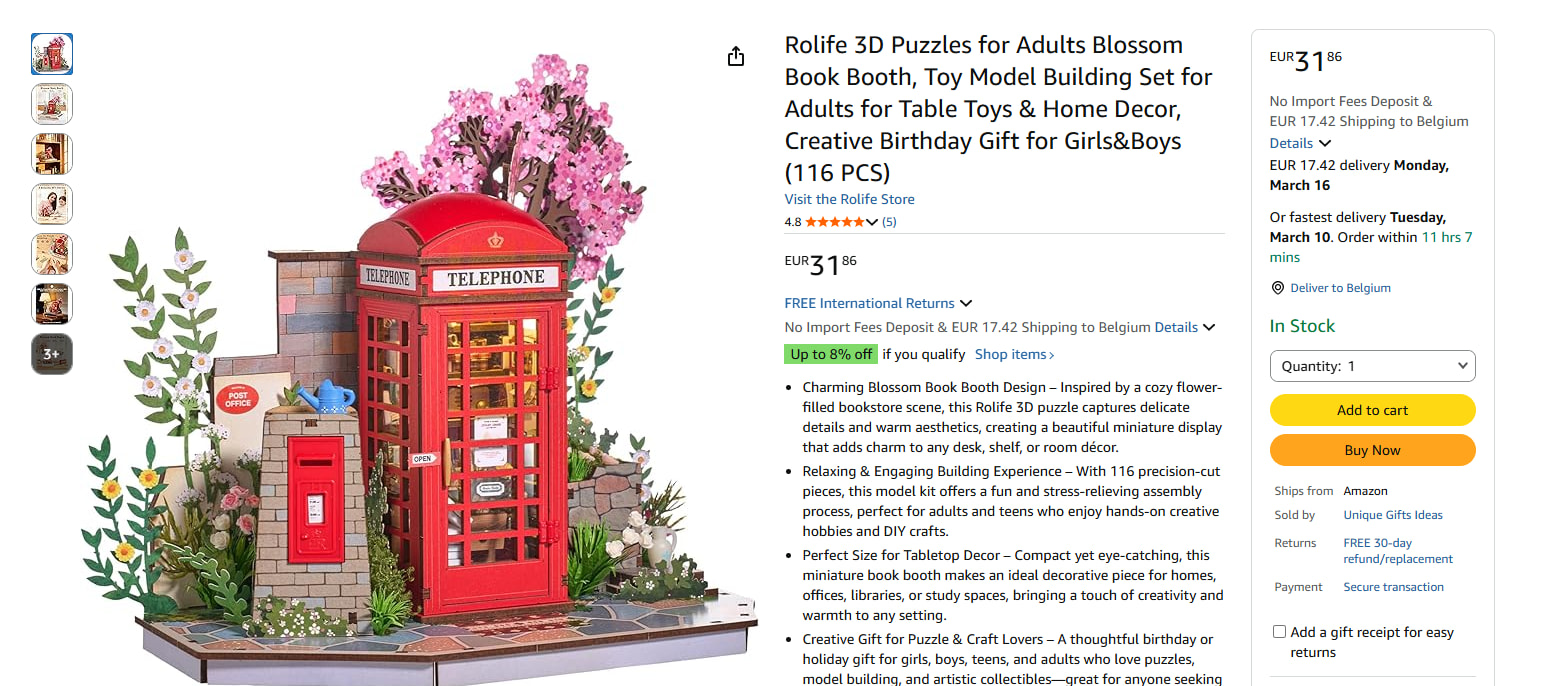This screenshot has height=686, width=1565.
Task: Click the location pin icon by Deliver to Belgium
Action: click(x=1277, y=288)
